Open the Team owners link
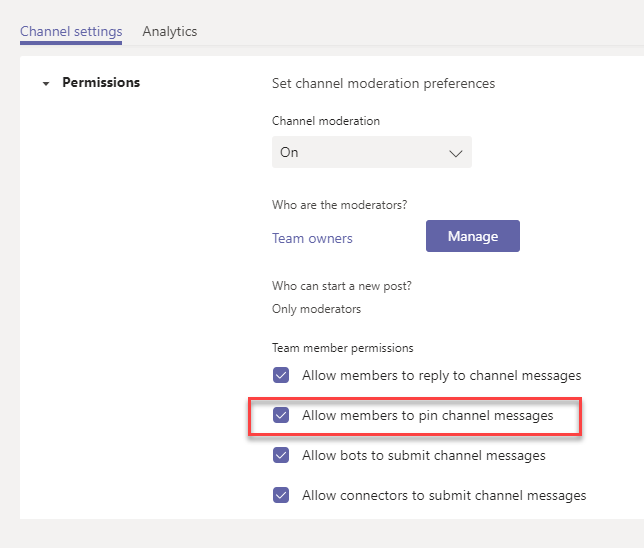The width and height of the screenshot is (644, 548). (x=312, y=238)
